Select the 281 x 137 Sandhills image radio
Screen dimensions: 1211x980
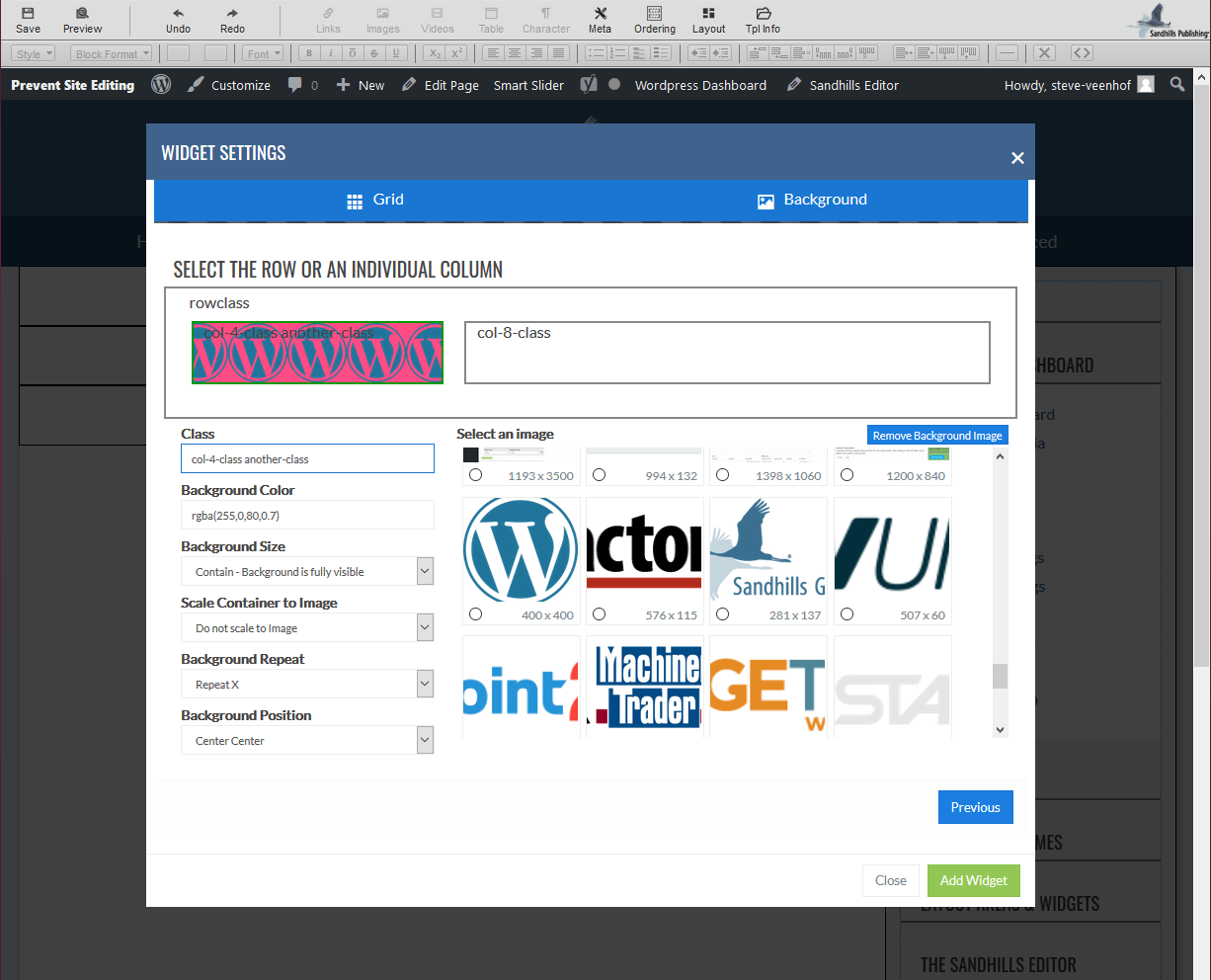coord(722,614)
